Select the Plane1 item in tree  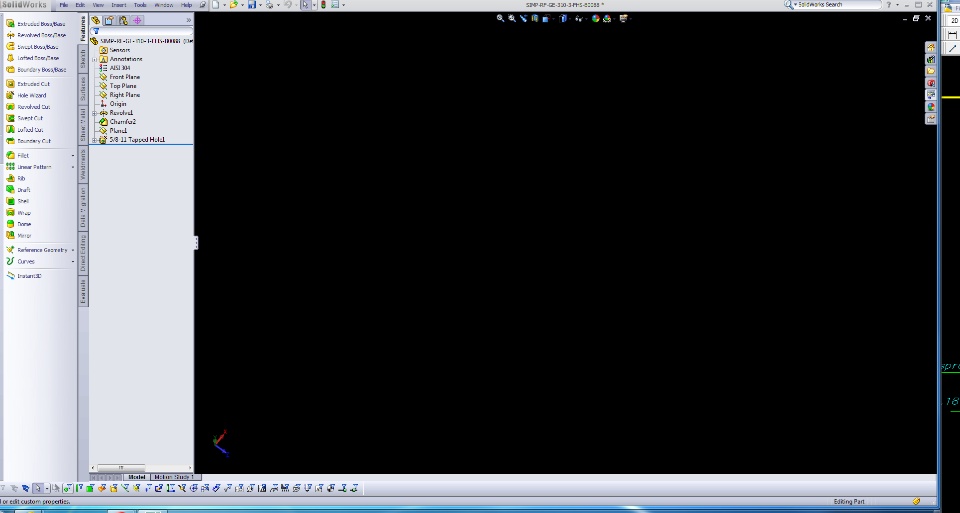tap(113, 131)
